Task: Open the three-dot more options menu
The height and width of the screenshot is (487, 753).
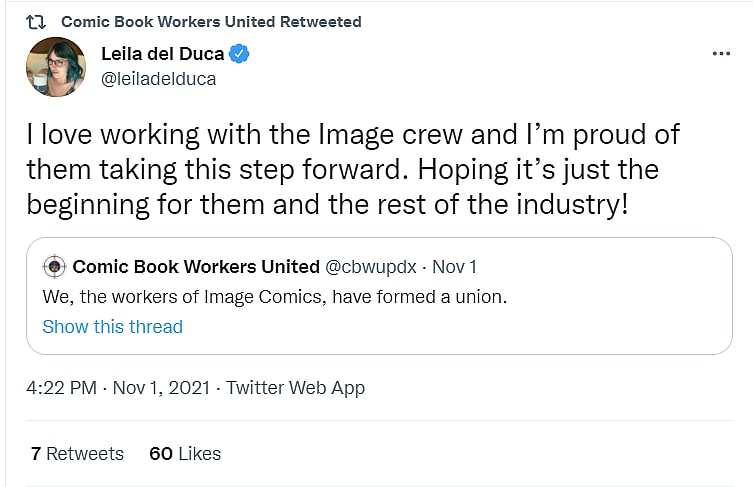Action: click(721, 54)
